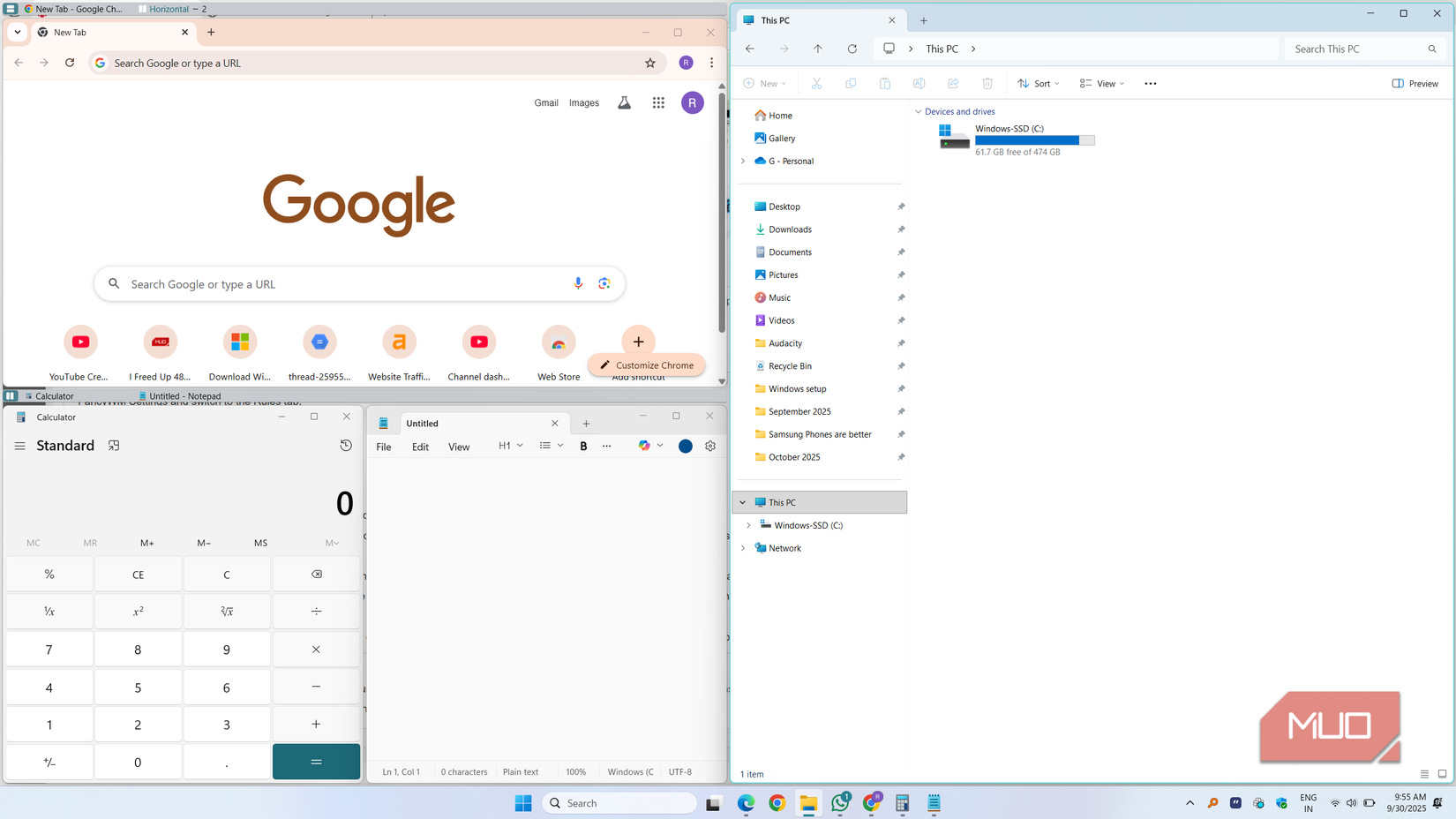Cut files using the scissors icon
This screenshot has width=1456, height=819.
(816, 83)
